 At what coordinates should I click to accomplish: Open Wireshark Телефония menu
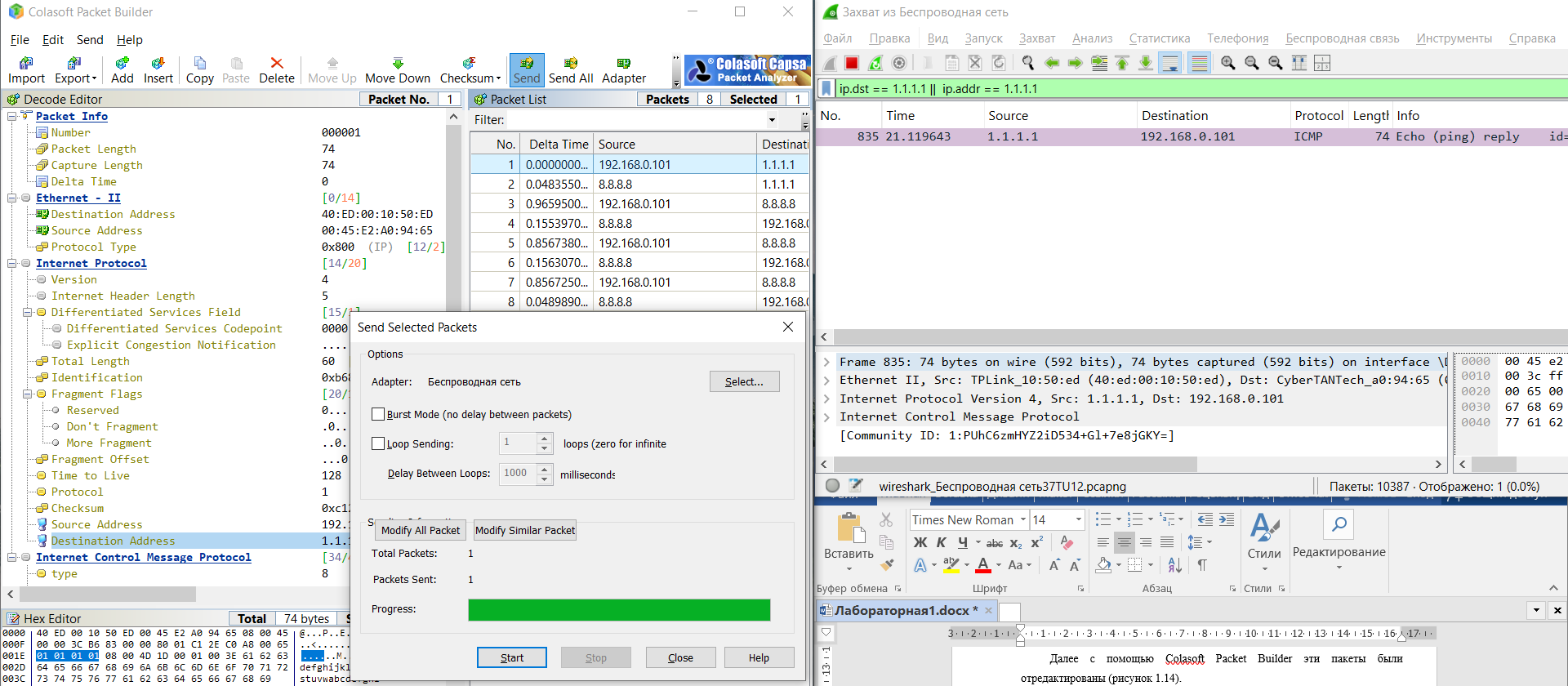[x=1238, y=38]
